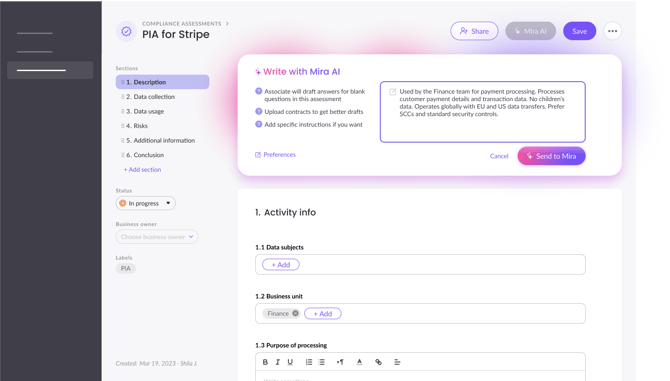The image size is (670, 381).
Task: Click the sparkle icon beside Write with Mira AI
Action: 258,72
